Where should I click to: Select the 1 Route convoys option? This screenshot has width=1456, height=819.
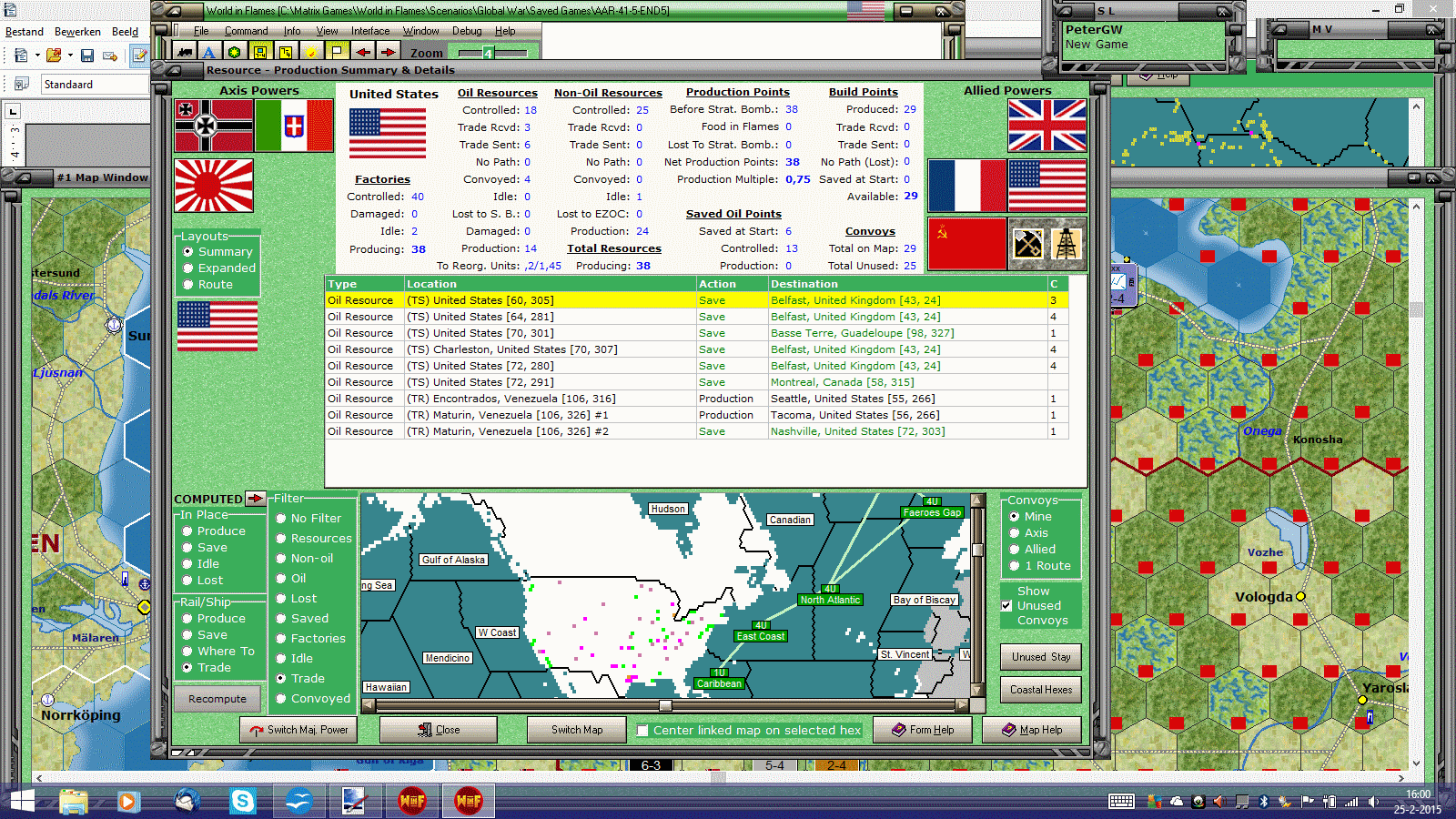click(x=1015, y=566)
